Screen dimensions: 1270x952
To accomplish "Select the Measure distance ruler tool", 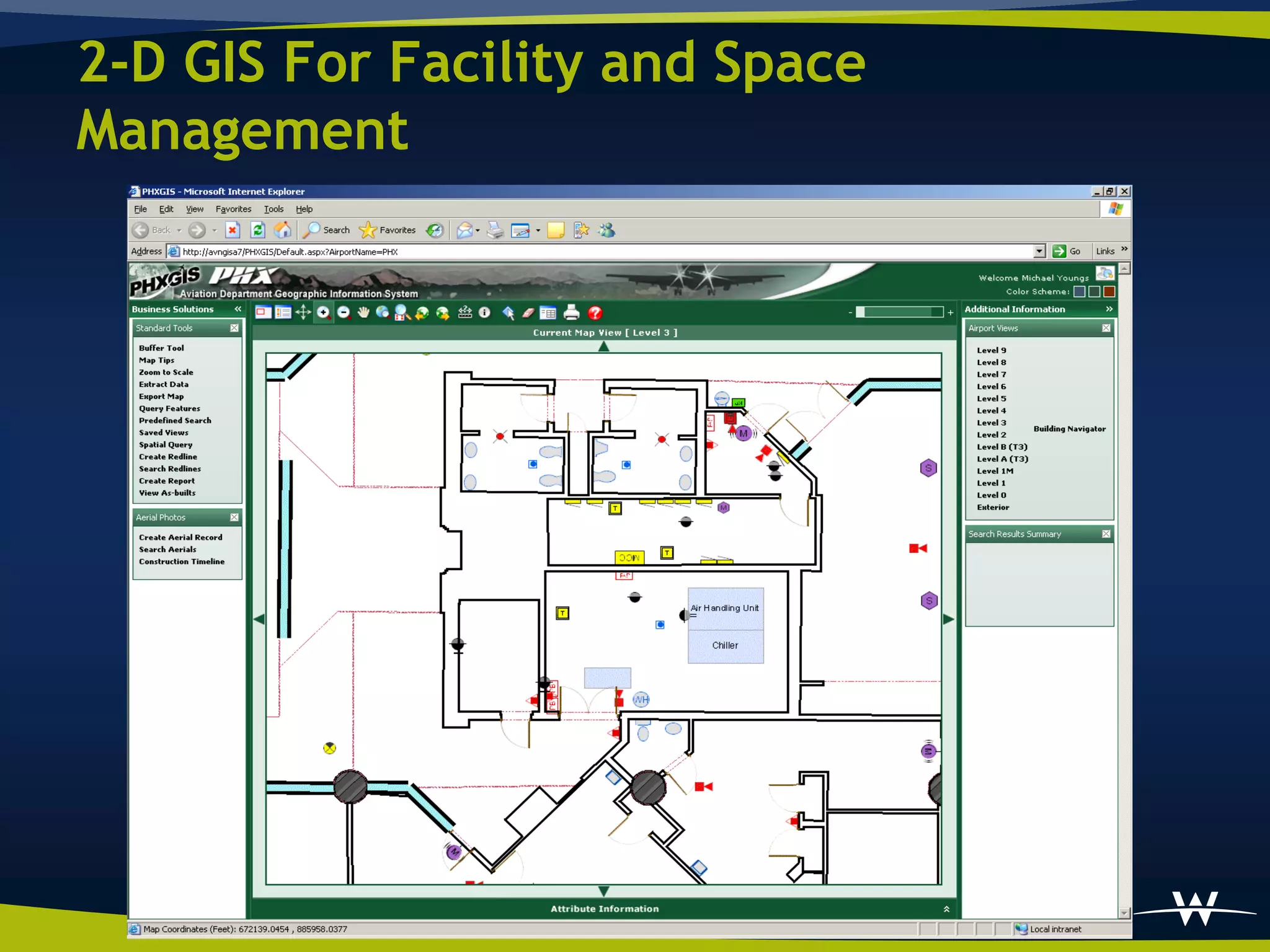I will click(465, 312).
